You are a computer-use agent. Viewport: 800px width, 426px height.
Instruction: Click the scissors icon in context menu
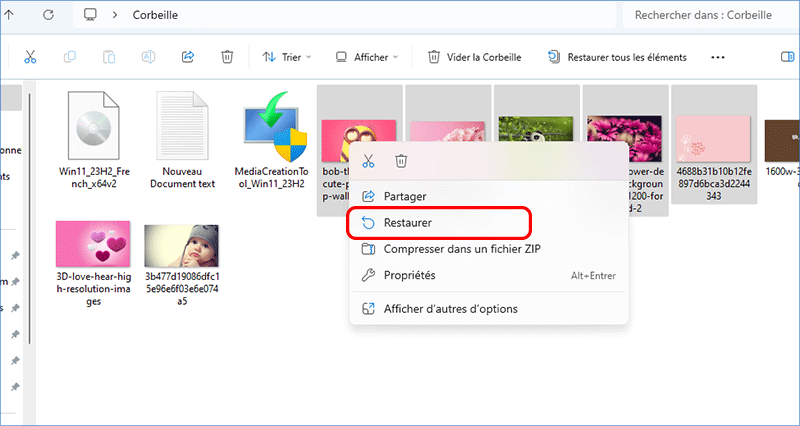[368, 160]
